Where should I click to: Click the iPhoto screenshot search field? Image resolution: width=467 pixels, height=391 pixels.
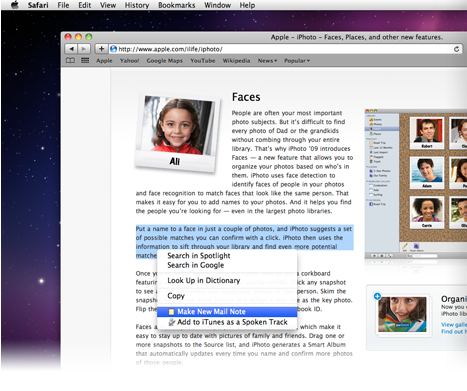[x=422, y=256]
